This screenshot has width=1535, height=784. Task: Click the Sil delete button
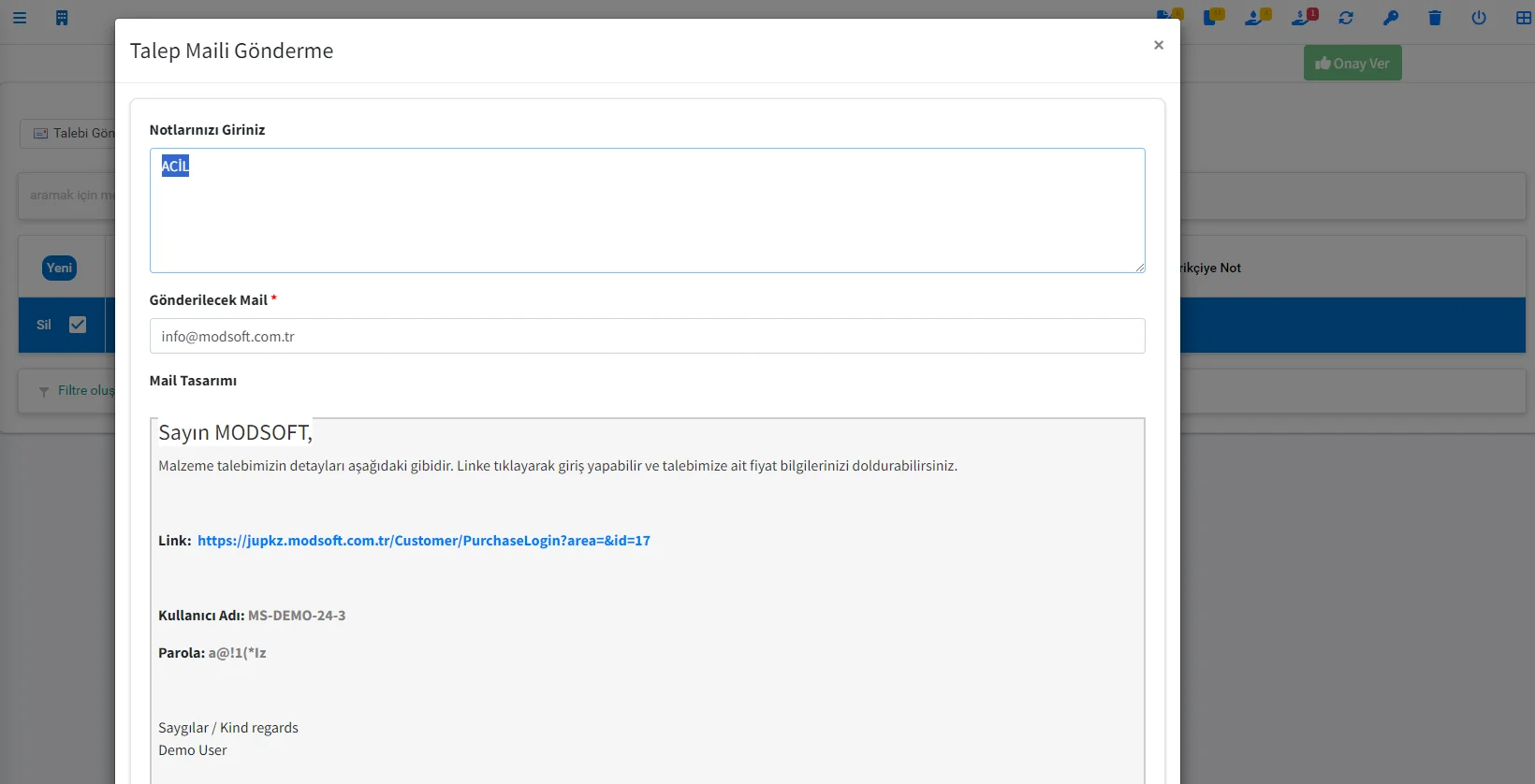point(44,325)
